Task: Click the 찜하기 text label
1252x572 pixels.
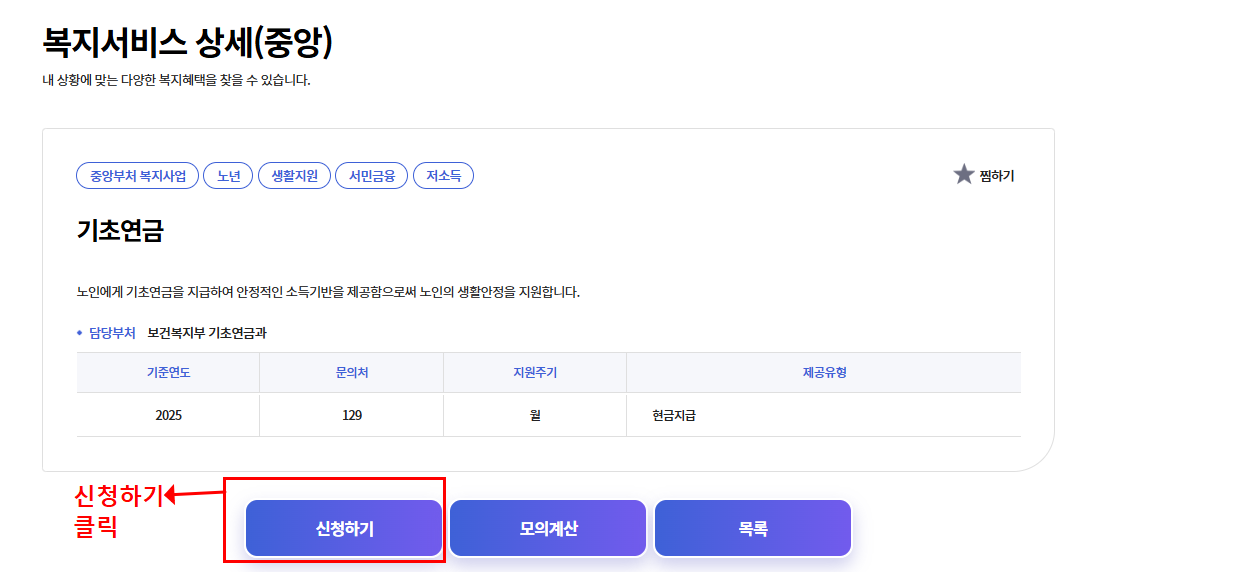Action: coord(997,176)
